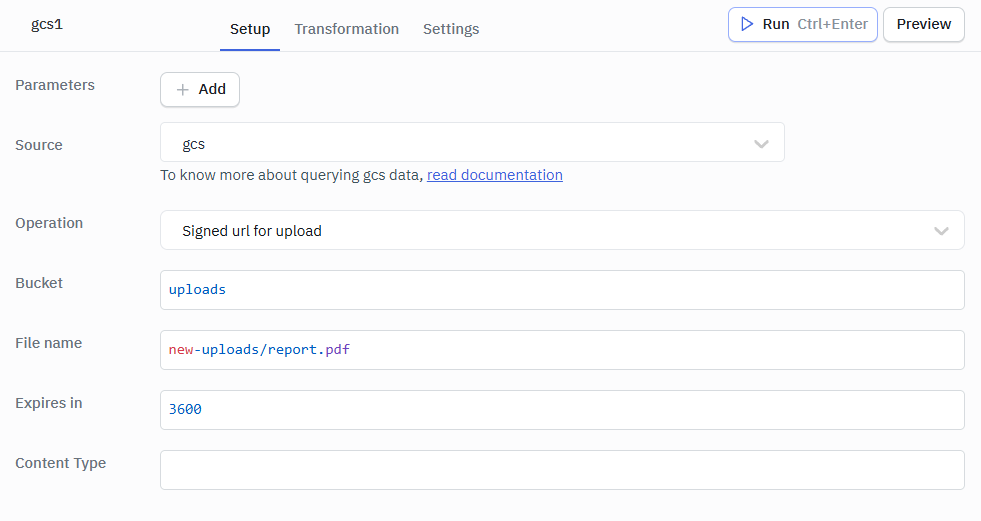Add a new parameter with Add button
981x521 pixels.
tap(200, 89)
